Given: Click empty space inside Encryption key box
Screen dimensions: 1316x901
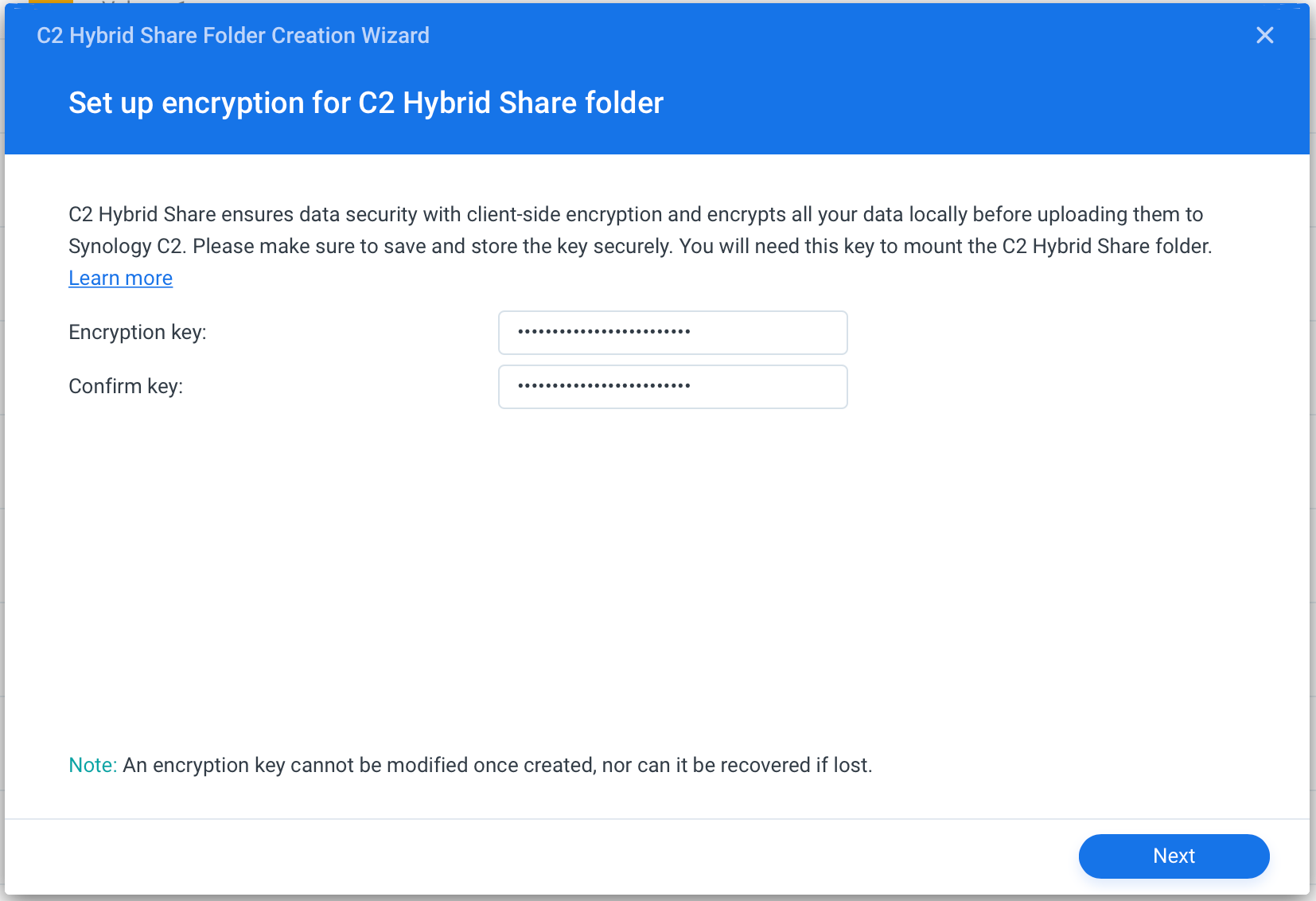Looking at the screenshot, I should tap(768, 333).
